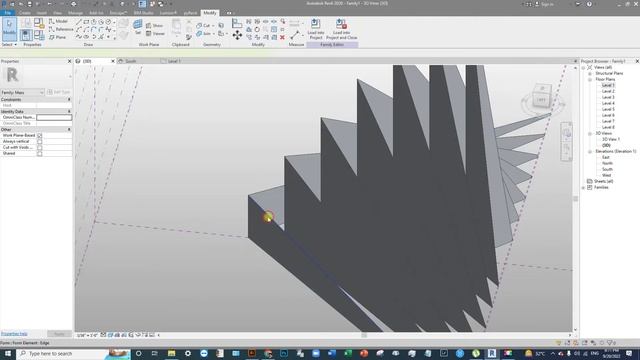Select Level 5 in Project Browser

[x=608, y=109]
